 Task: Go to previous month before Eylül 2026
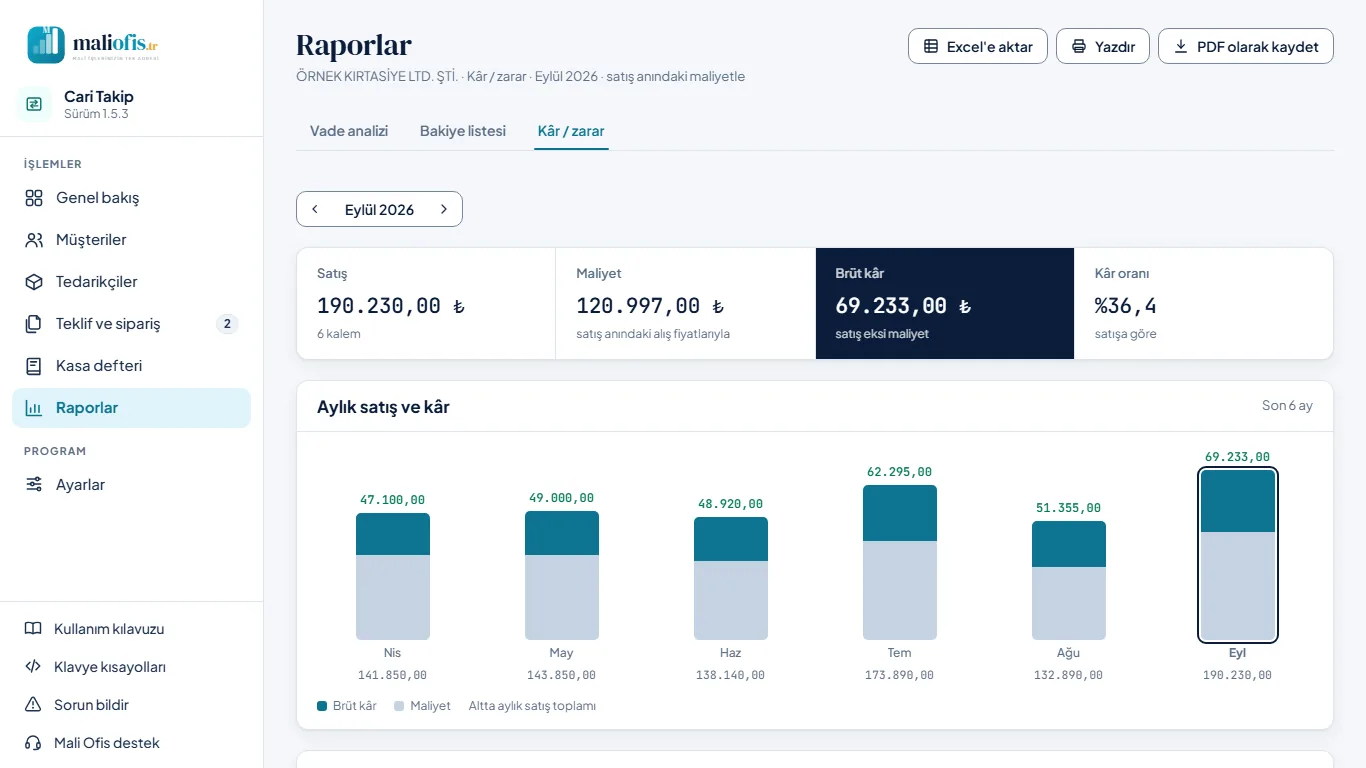(x=315, y=209)
